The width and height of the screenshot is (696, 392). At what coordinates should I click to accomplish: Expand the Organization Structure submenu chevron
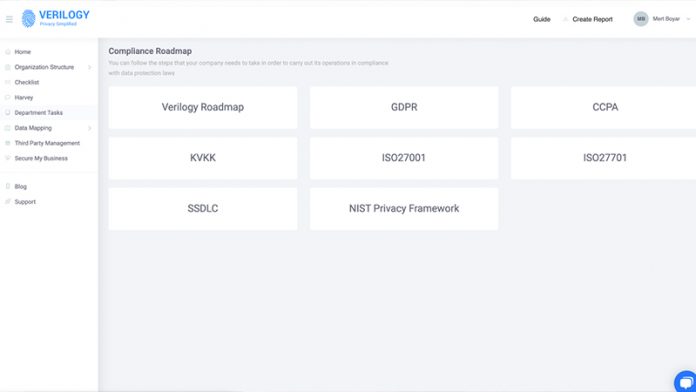(x=90, y=67)
